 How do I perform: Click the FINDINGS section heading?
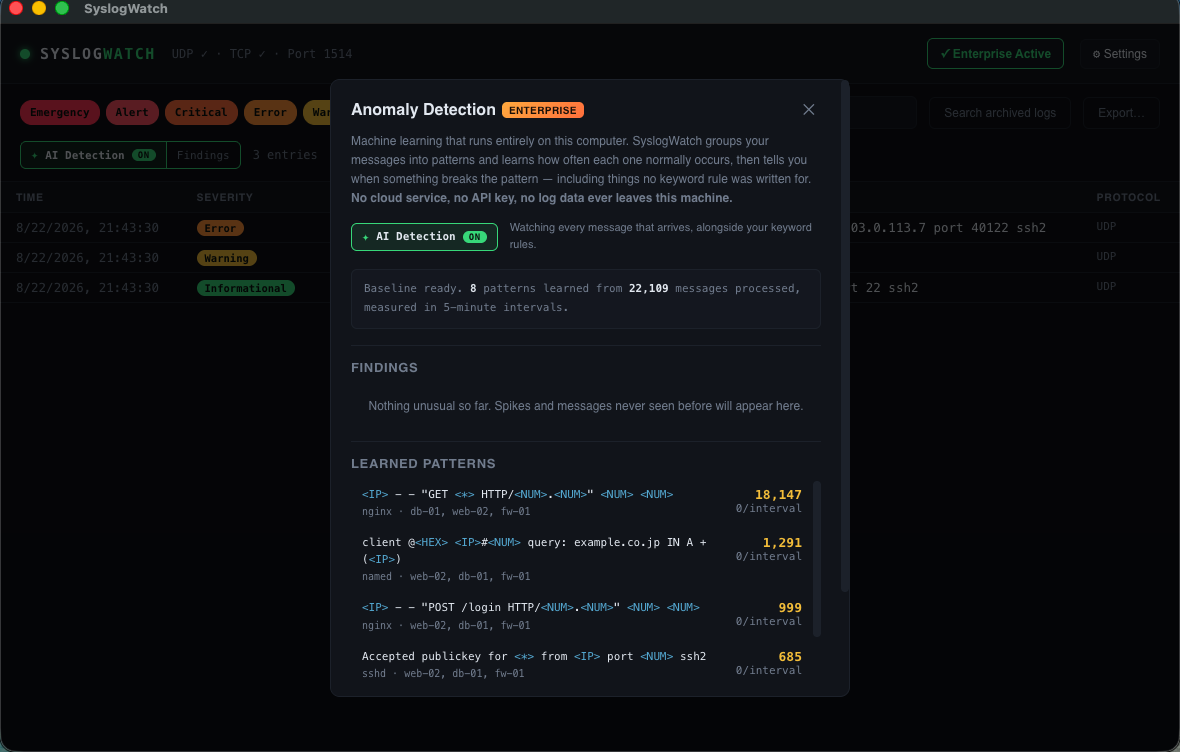pyautogui.click(x=384, y=367)
